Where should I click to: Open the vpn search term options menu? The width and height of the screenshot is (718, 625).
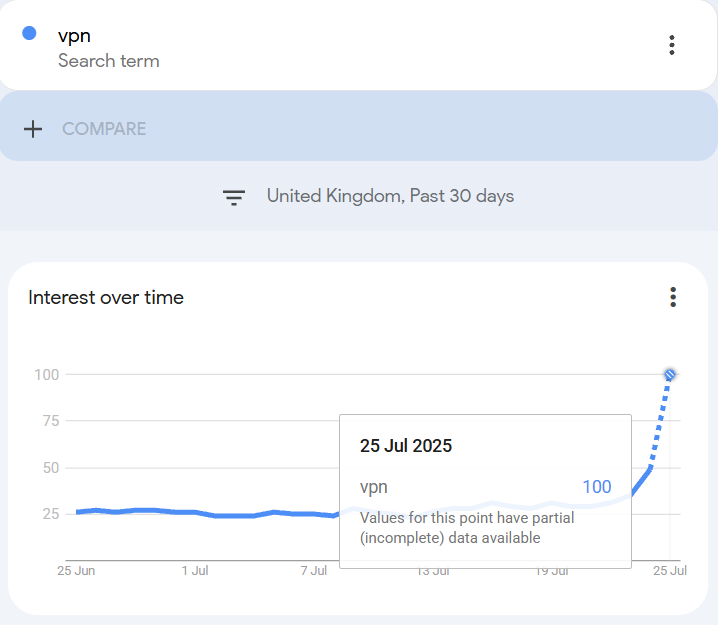[671, 45]
